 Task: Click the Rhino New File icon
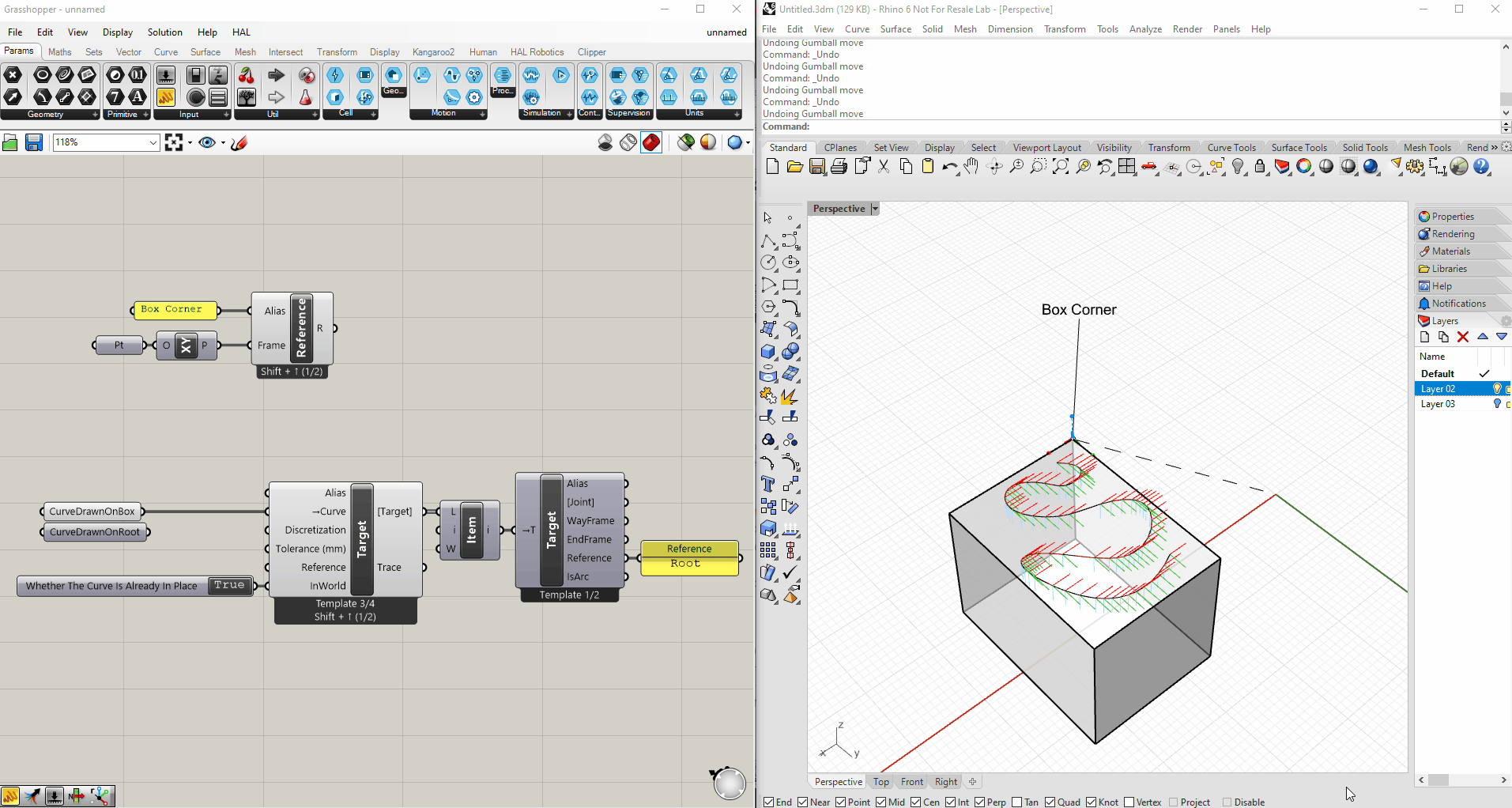coord(772,167)
